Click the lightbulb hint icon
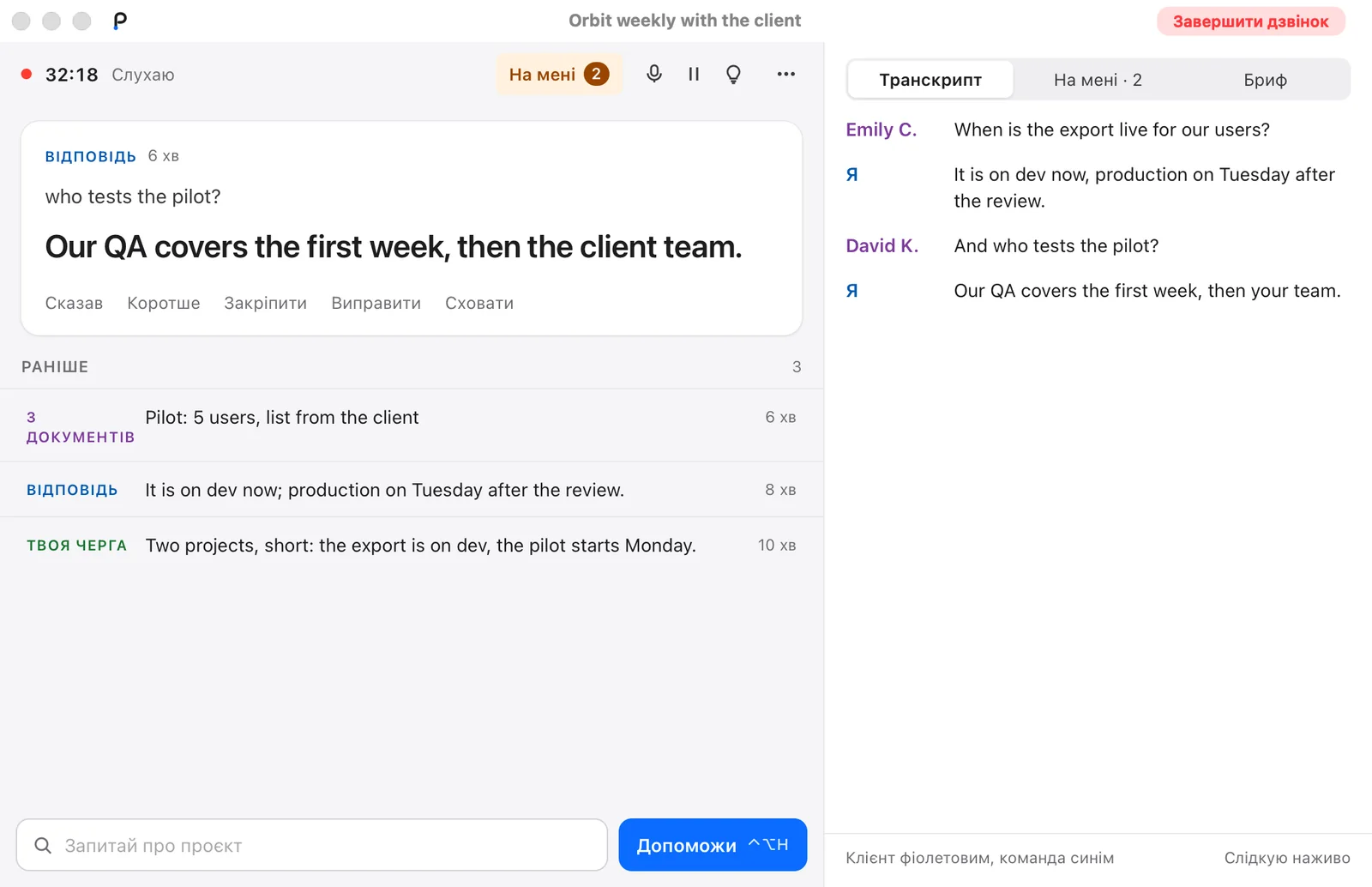This screenshot has width=1372, height=887. (x=733, y=75)
